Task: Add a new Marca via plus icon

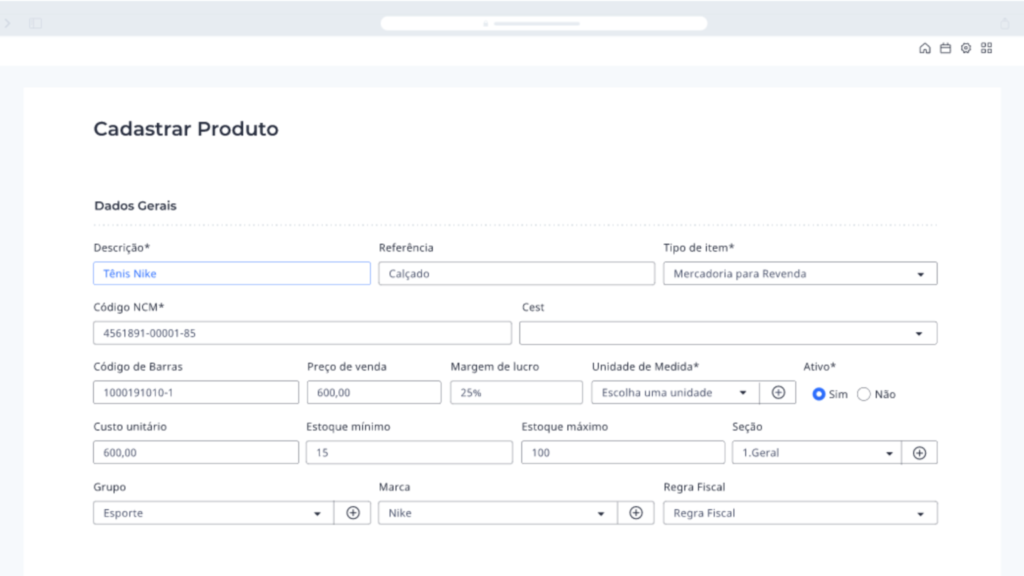Action: [x=635, y=513]
